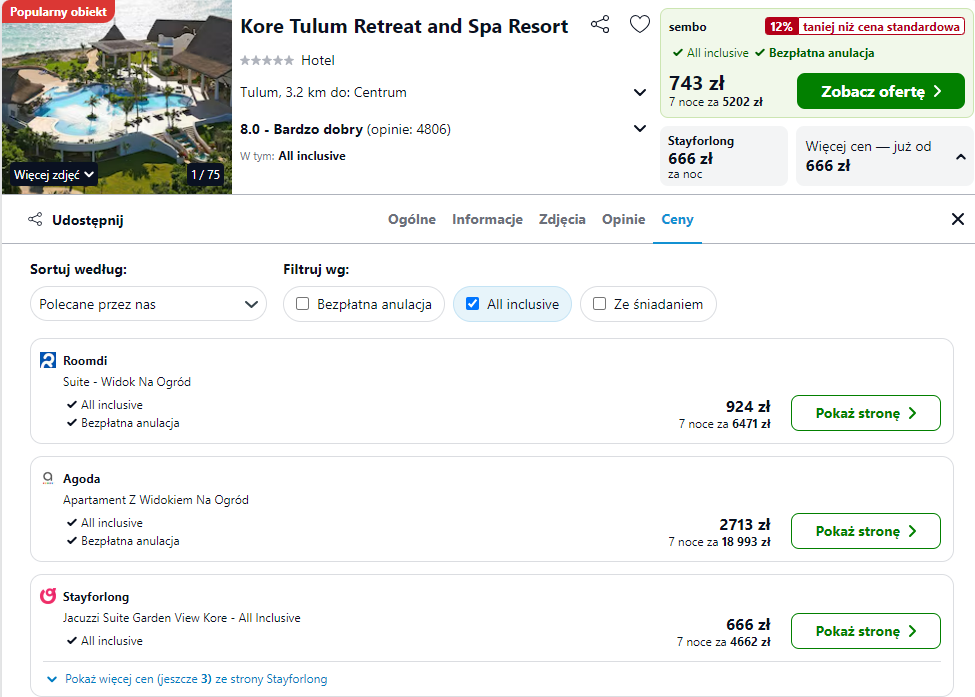Click the sembo provider name
Screen dimensions: 975x697
click(x=687, y=27)
